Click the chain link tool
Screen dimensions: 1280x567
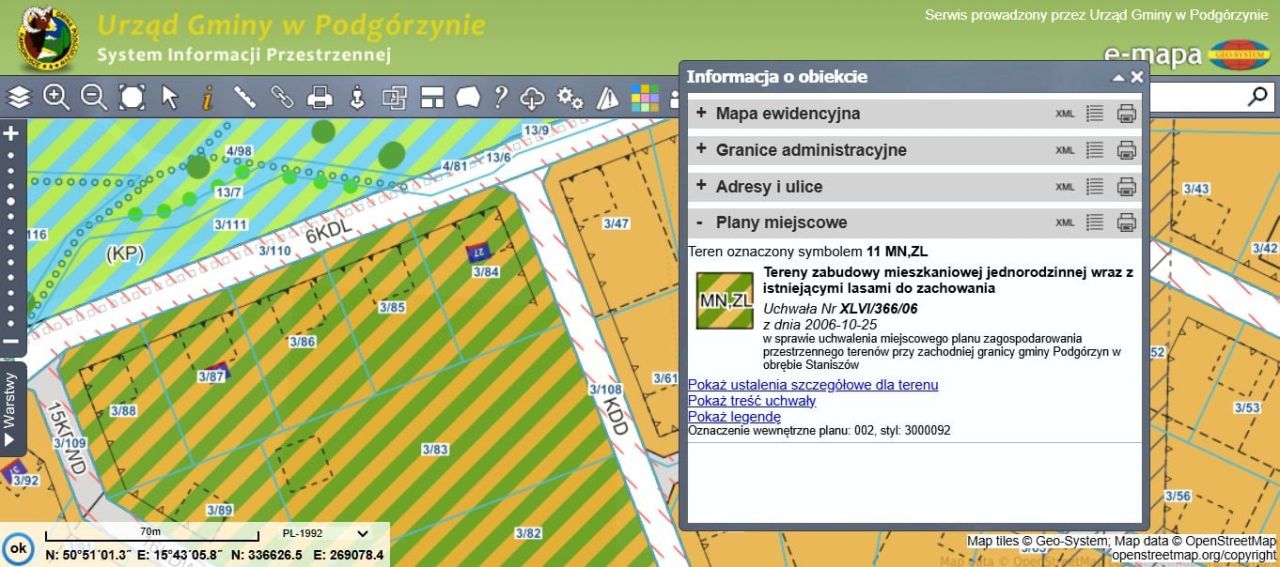282,97
